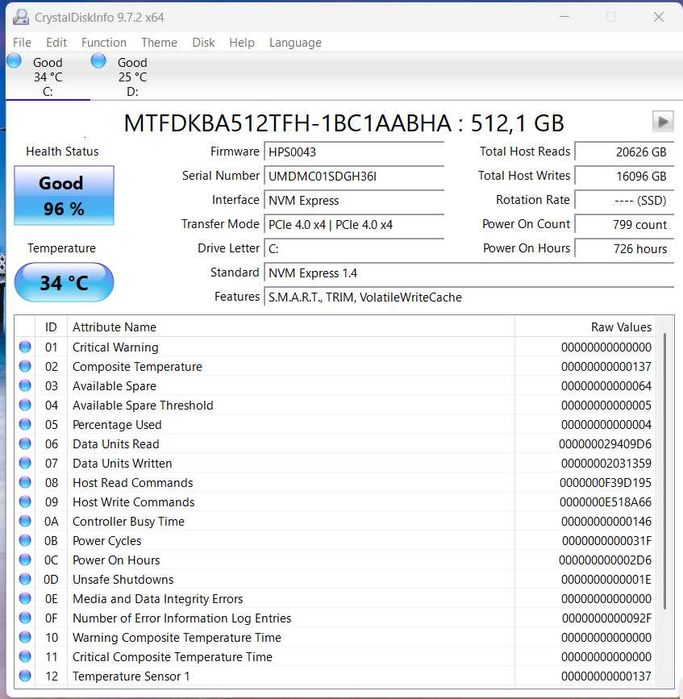Switch to the D: drive tab
Image resolution: width=683 pixels, height=699 pixels.
(132, 77)
